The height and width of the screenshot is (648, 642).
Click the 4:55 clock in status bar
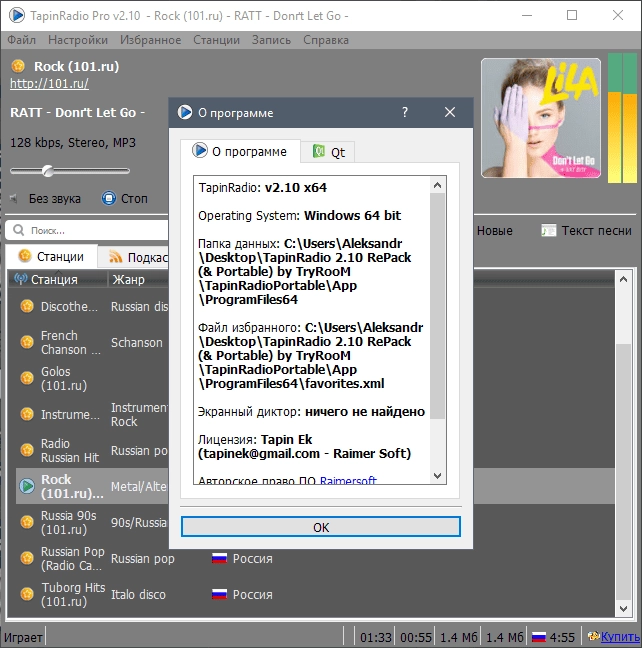[562, 637]
